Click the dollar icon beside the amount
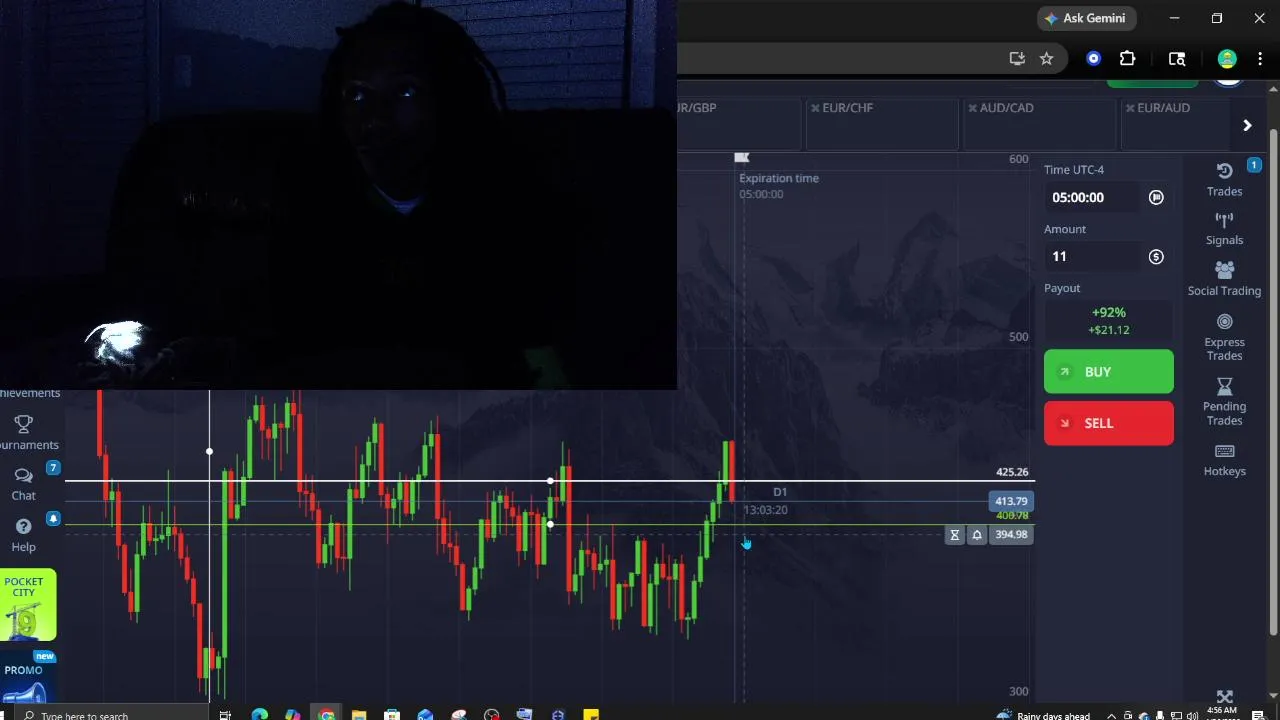Screen dimensions: 1280x720 pos(1156,257)
